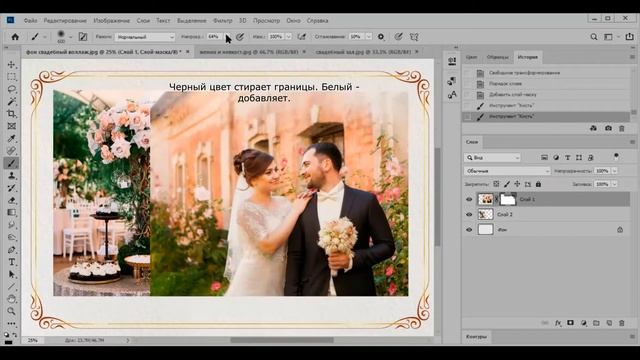Create new snapshot camera icon in History
This screenshot has height=360, width=640.
(x=608, y=128)
